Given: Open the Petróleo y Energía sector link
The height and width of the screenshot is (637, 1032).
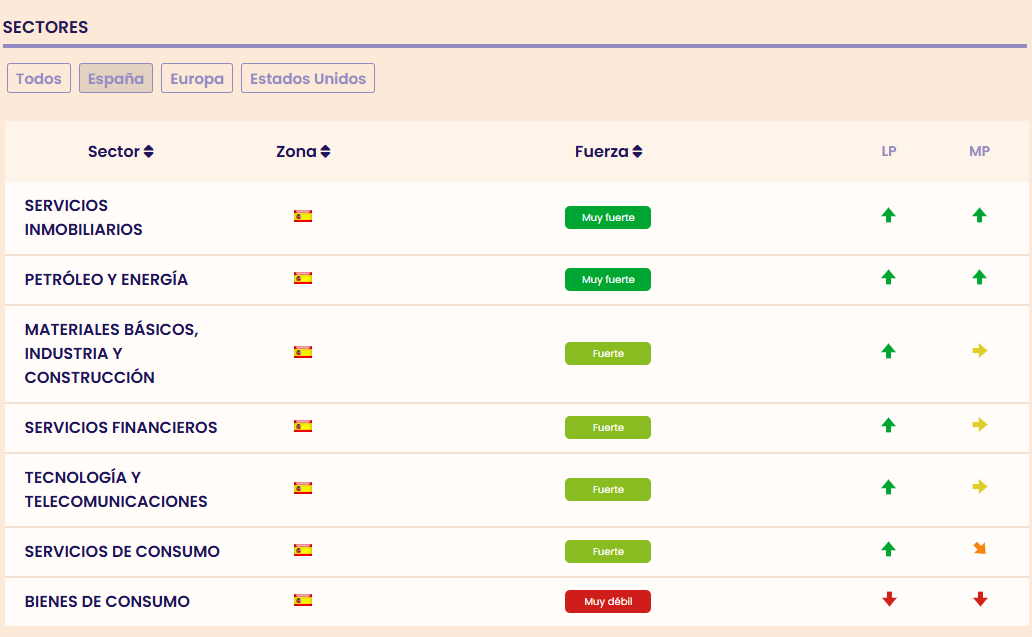Looking at the screenshot, I should point(106,280).
